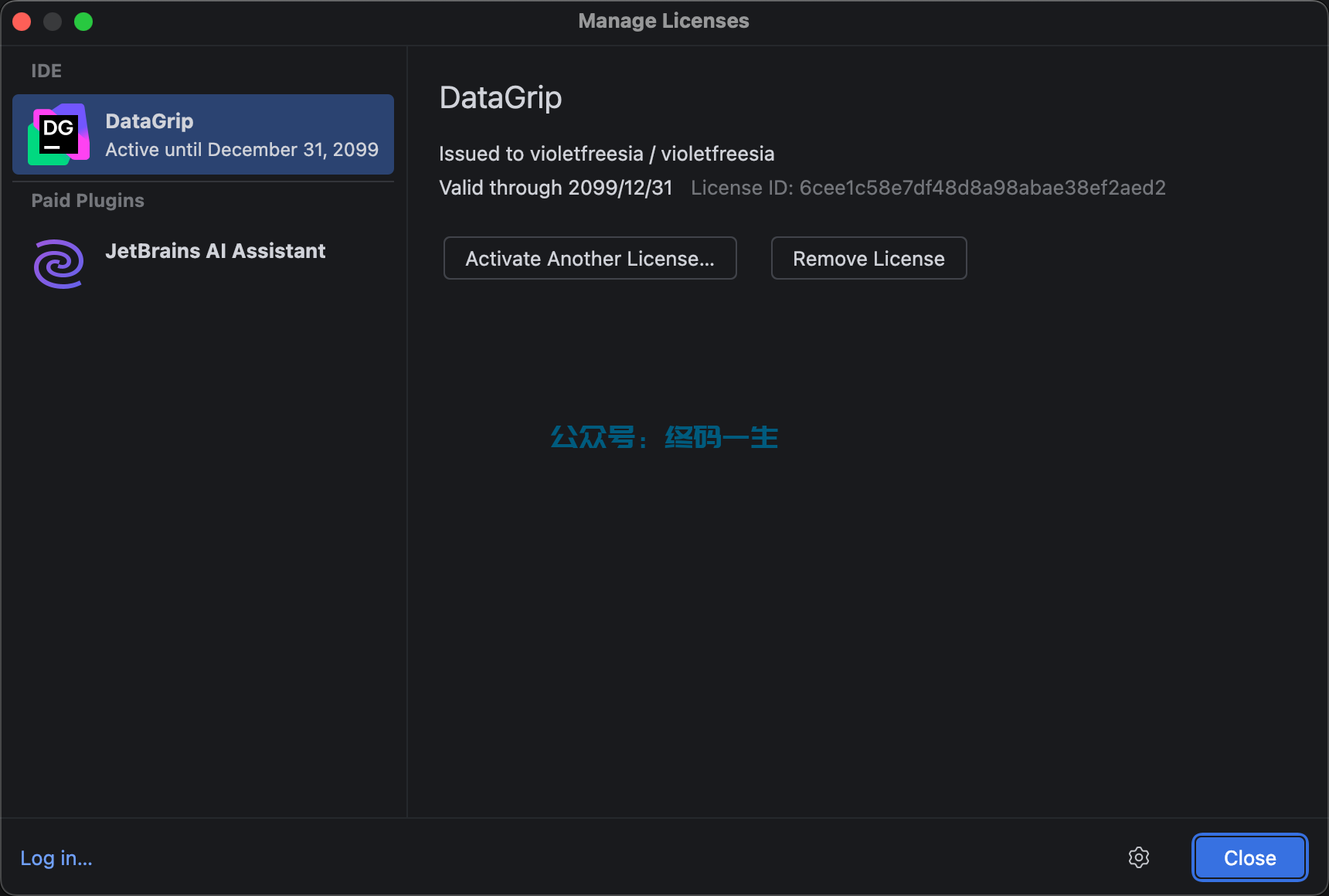Click the green maximize window button
This screenshot has width=1329, height=896.
83,22
